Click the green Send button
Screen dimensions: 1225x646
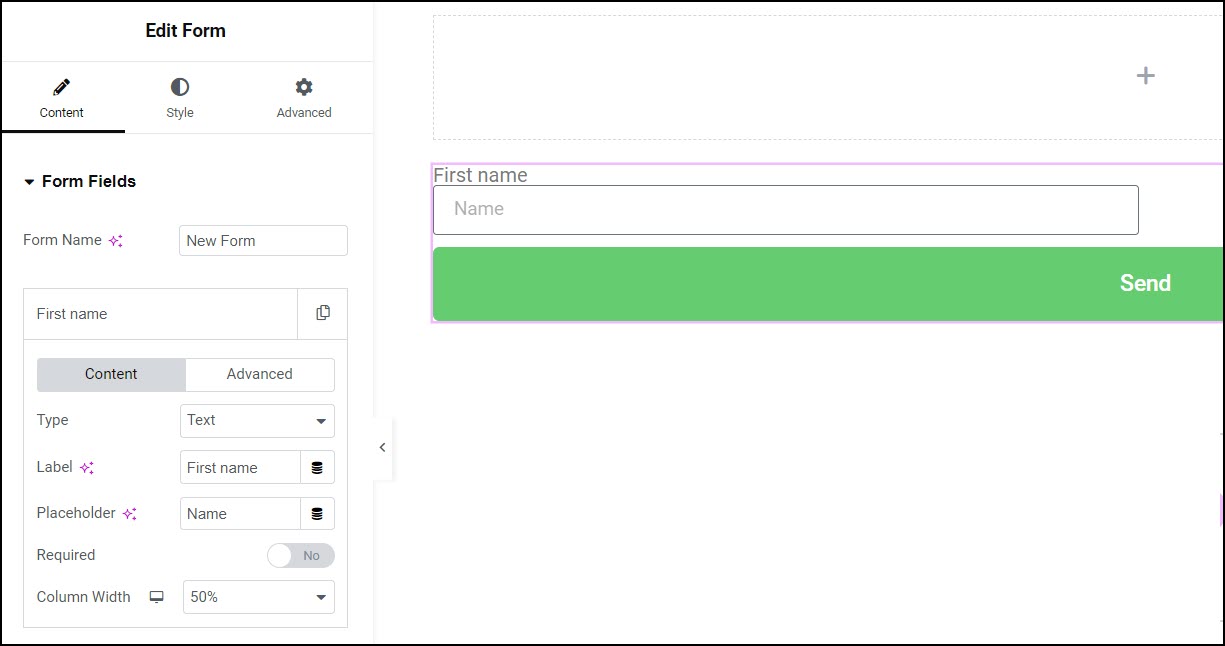(828, 284)
